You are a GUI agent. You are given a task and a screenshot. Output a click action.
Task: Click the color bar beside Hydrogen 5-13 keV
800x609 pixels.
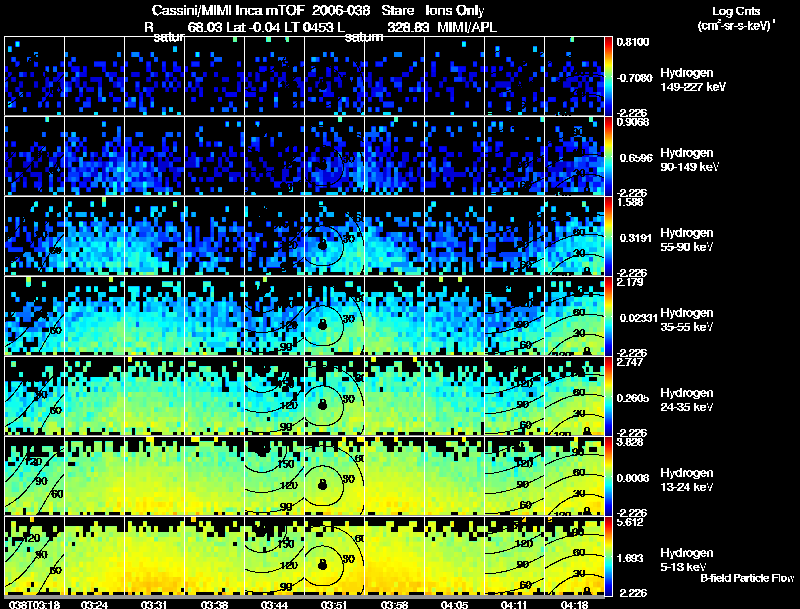pyautogui.click(x=608, y=556)
